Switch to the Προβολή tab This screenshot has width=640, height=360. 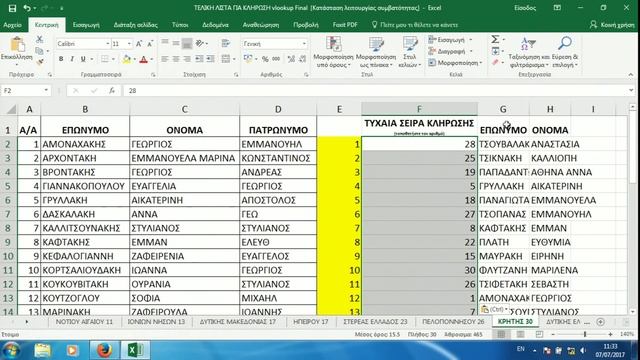coord(306,25)
